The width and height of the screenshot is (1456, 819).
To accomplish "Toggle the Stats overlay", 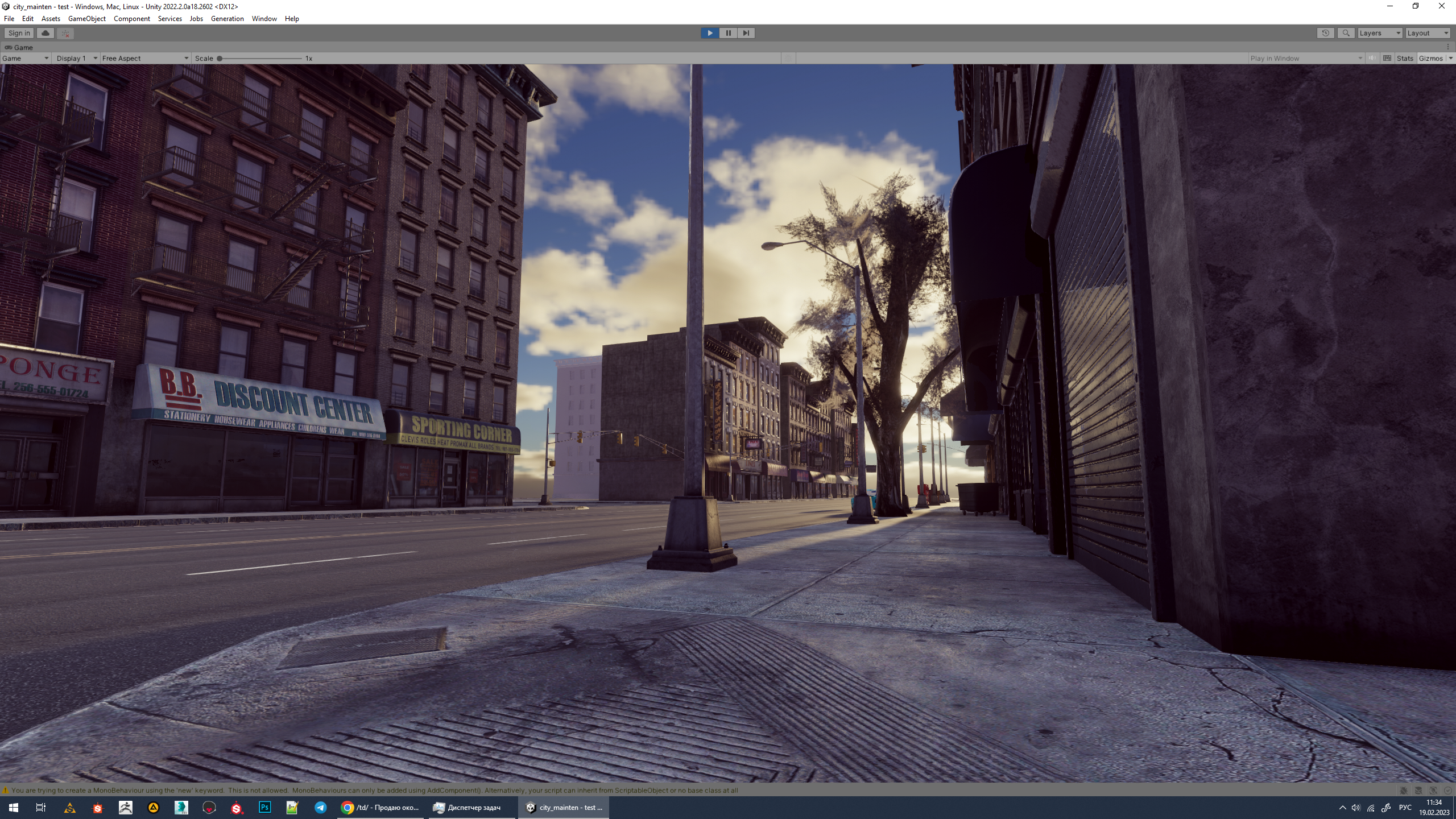I will pyautogui.click(x=1404, y=58).
